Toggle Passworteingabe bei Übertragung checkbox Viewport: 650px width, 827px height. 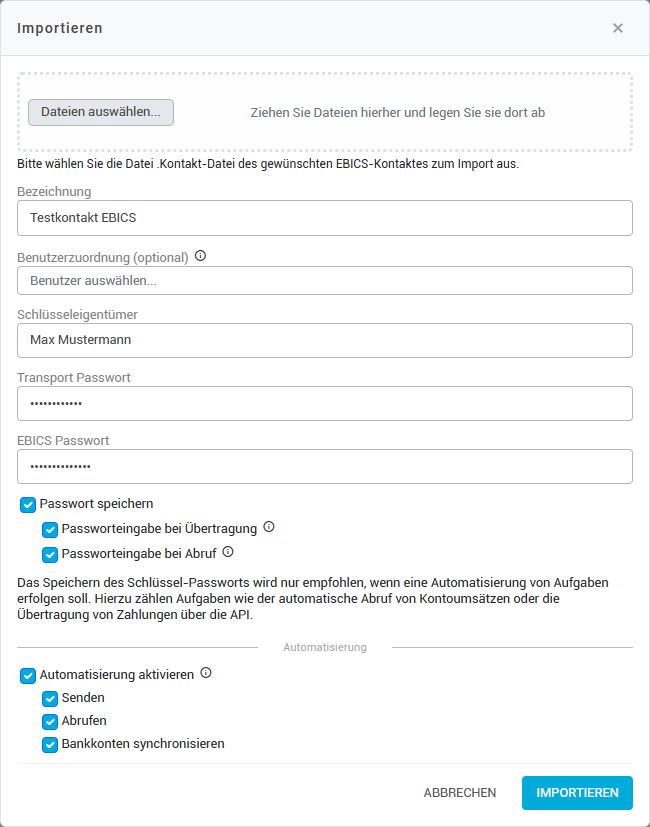tap(50, 530)
